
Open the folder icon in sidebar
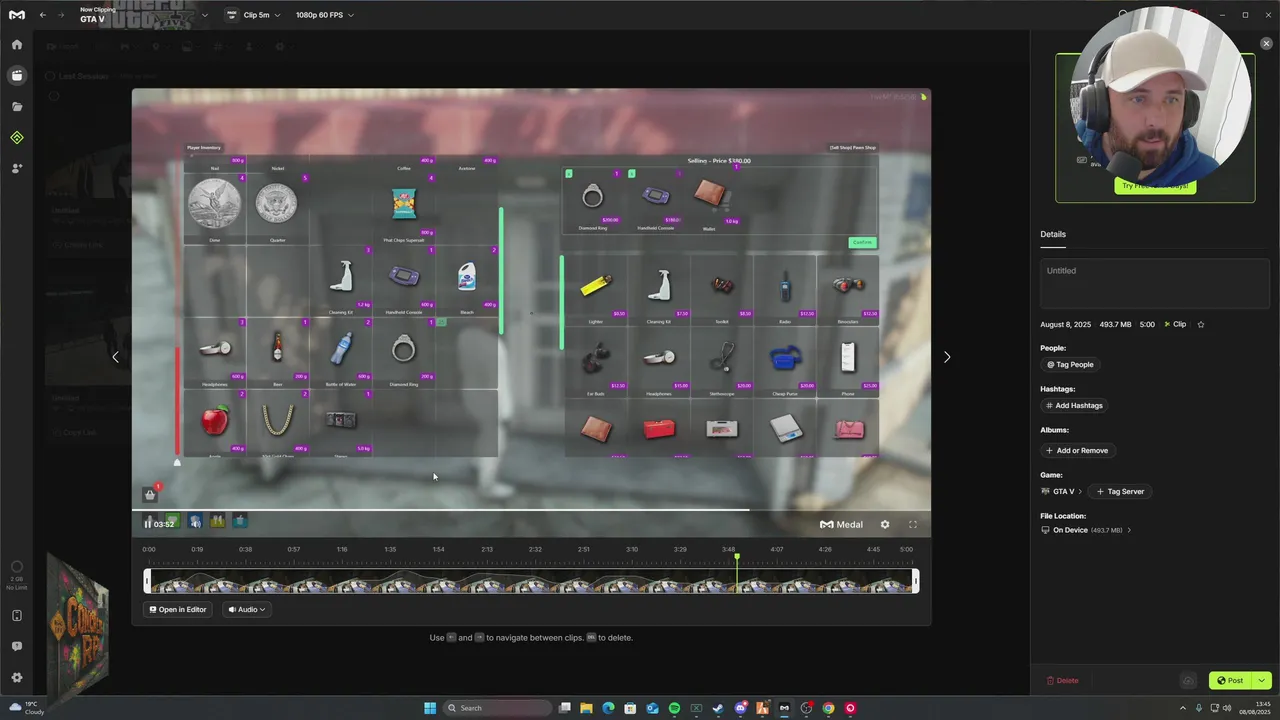tap(16, 106)
